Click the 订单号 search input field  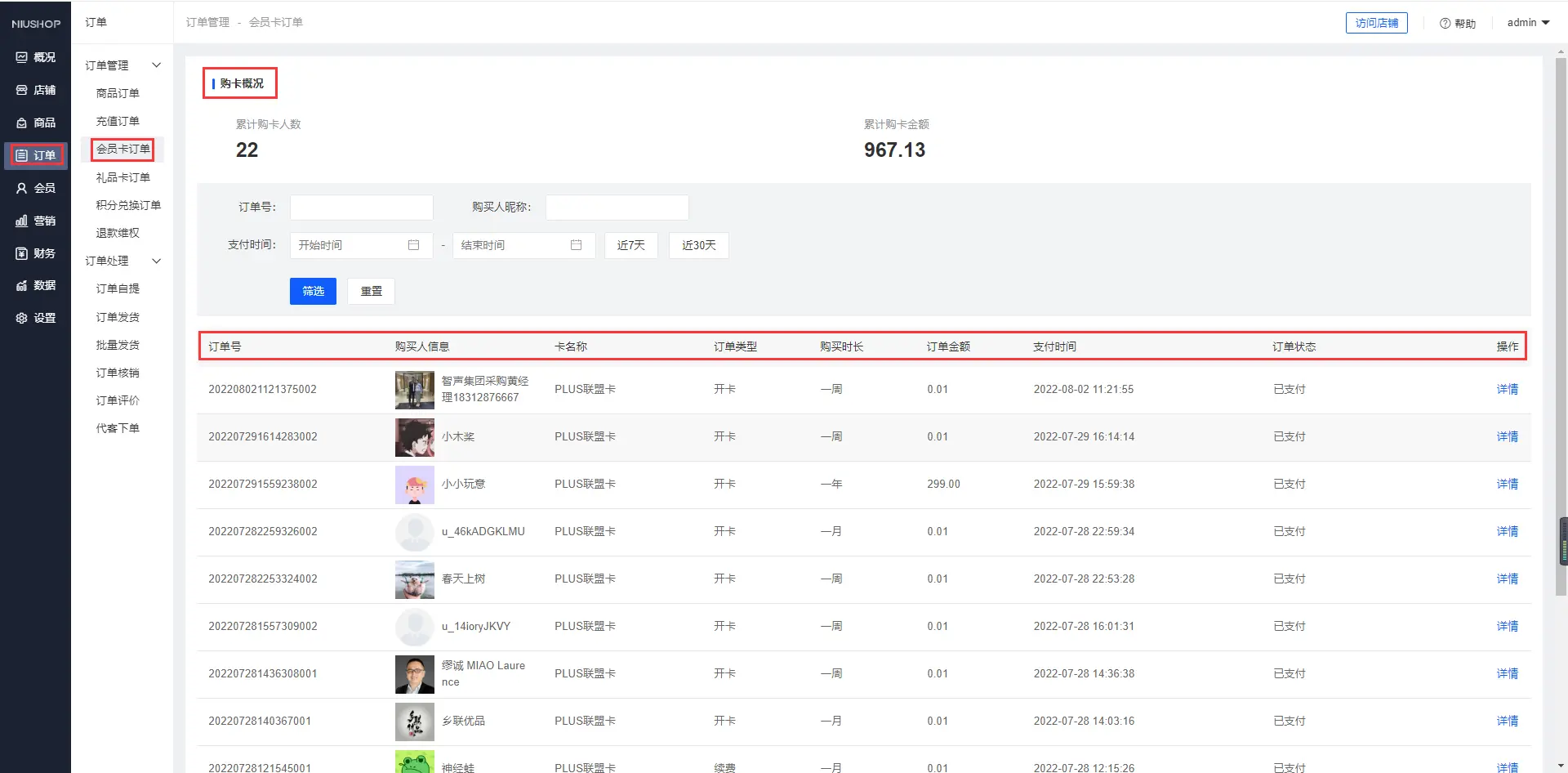(361, 207)
